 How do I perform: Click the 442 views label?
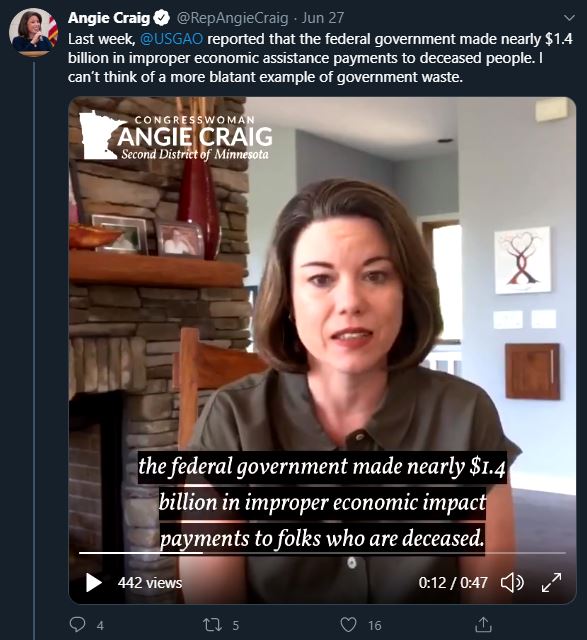coord(150,583)
